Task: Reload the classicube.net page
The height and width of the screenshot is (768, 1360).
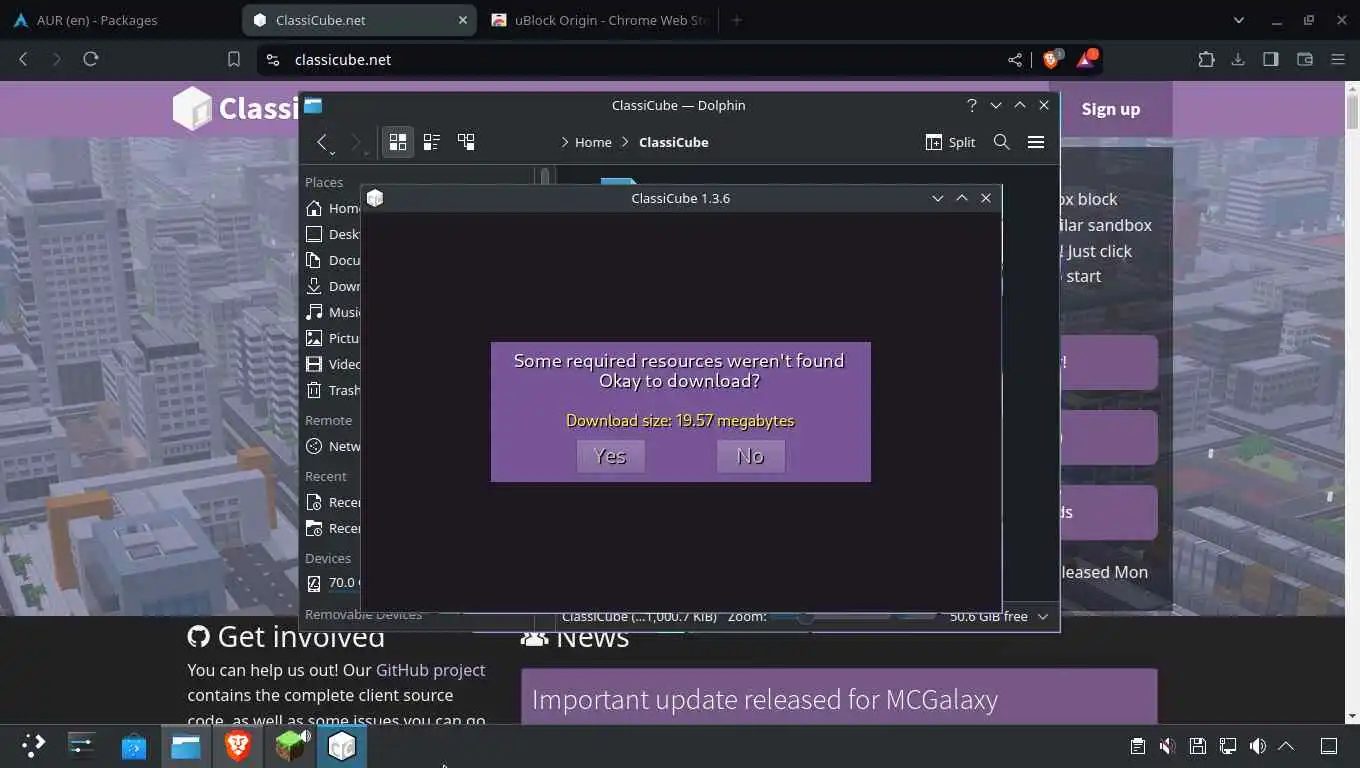Action: pyautogui.click(x=91, y=59)
